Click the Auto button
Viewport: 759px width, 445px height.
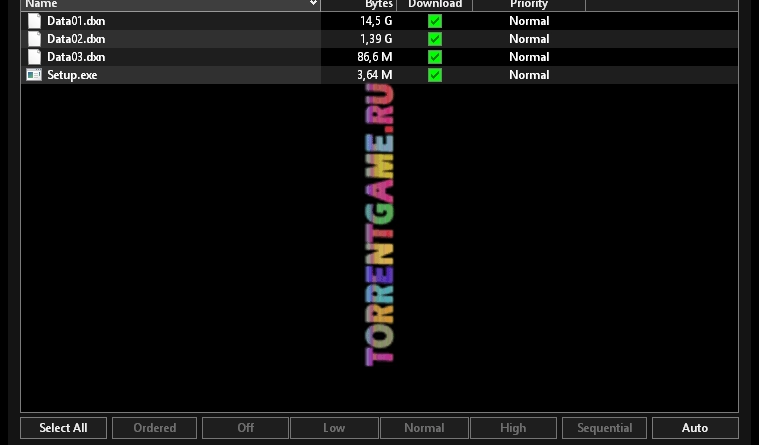pos(695,428)
